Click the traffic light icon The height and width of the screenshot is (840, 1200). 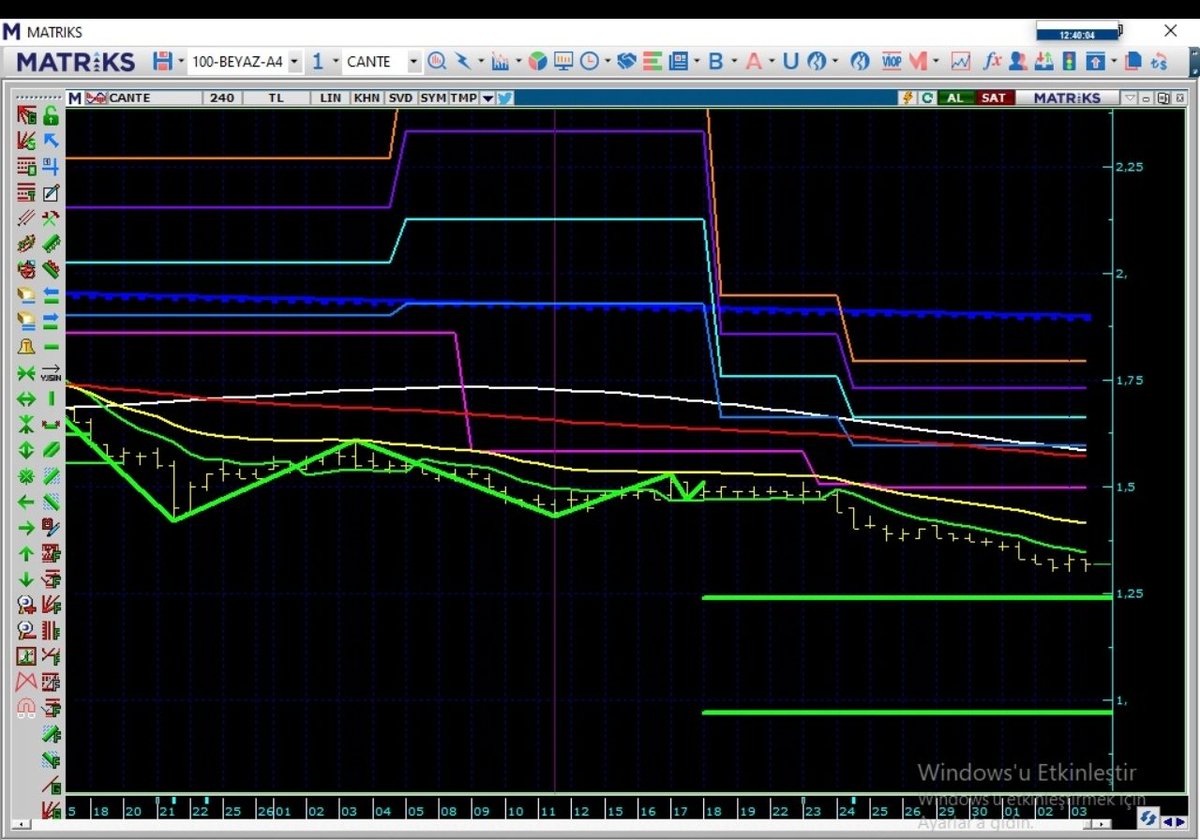[1069, 61]
